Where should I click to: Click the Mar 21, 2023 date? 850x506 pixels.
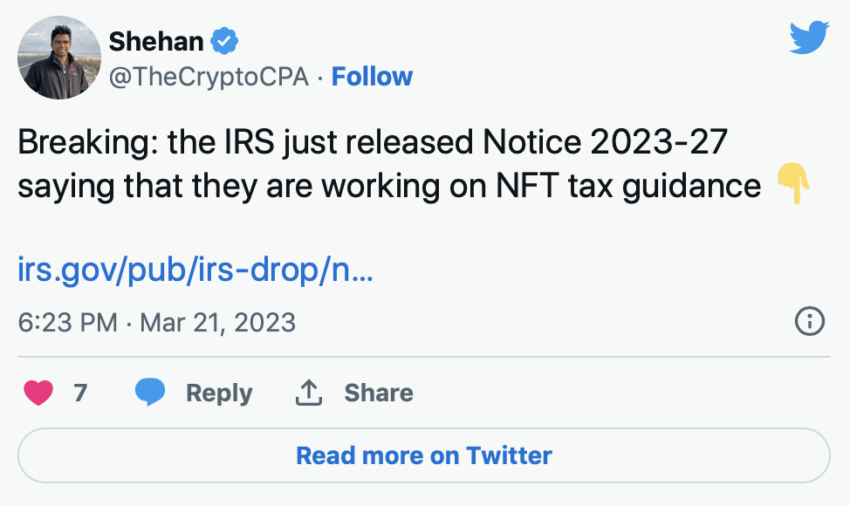[x=217, y=322]
